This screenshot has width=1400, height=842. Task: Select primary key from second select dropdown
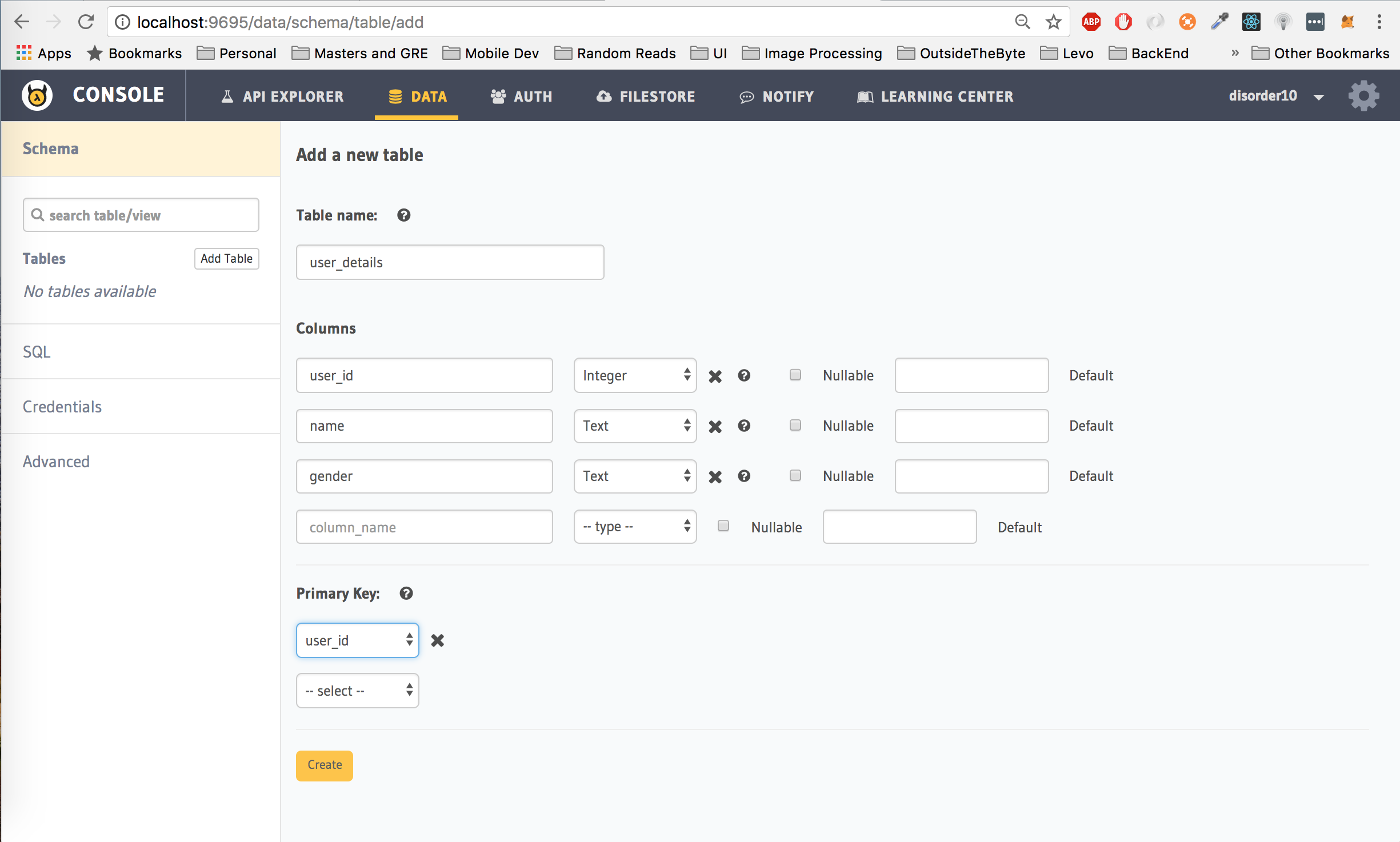[x=358, y=690]
